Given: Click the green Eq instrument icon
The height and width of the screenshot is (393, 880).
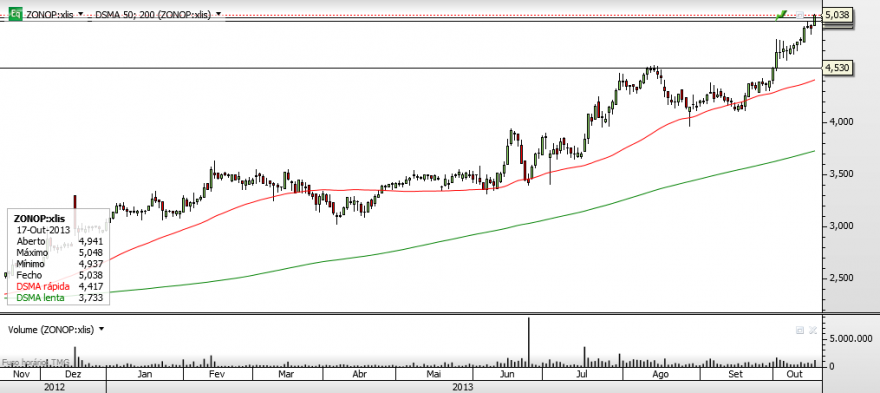Looking at the screenshot, I should [x=17, y=13].
